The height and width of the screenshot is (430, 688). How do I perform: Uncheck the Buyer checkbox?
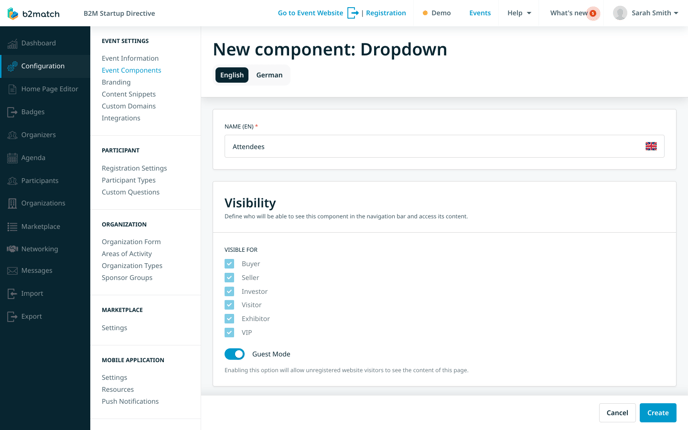[229, 264]
